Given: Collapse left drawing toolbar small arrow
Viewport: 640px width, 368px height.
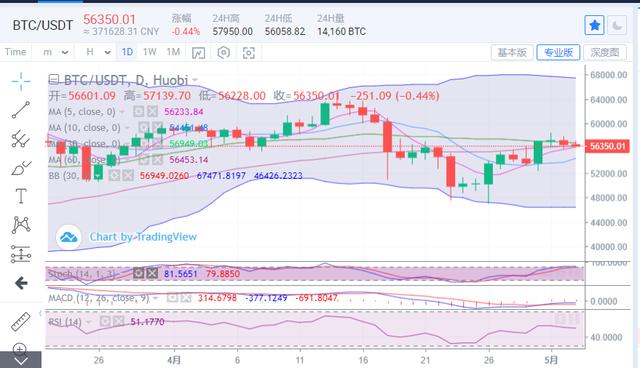Looking at the screenshot, I should pyautogui.click(x=40, y=313).
